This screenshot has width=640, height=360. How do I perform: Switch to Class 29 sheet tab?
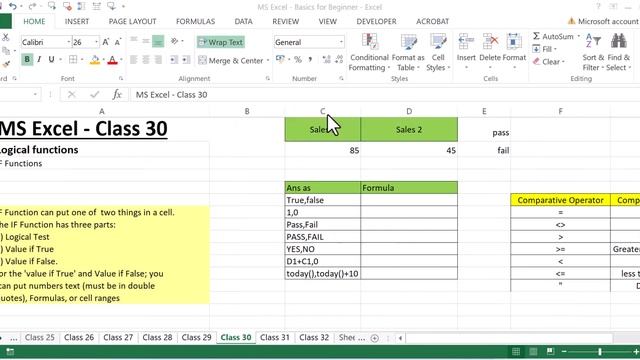pyautogui.click(x=196, y=338)
